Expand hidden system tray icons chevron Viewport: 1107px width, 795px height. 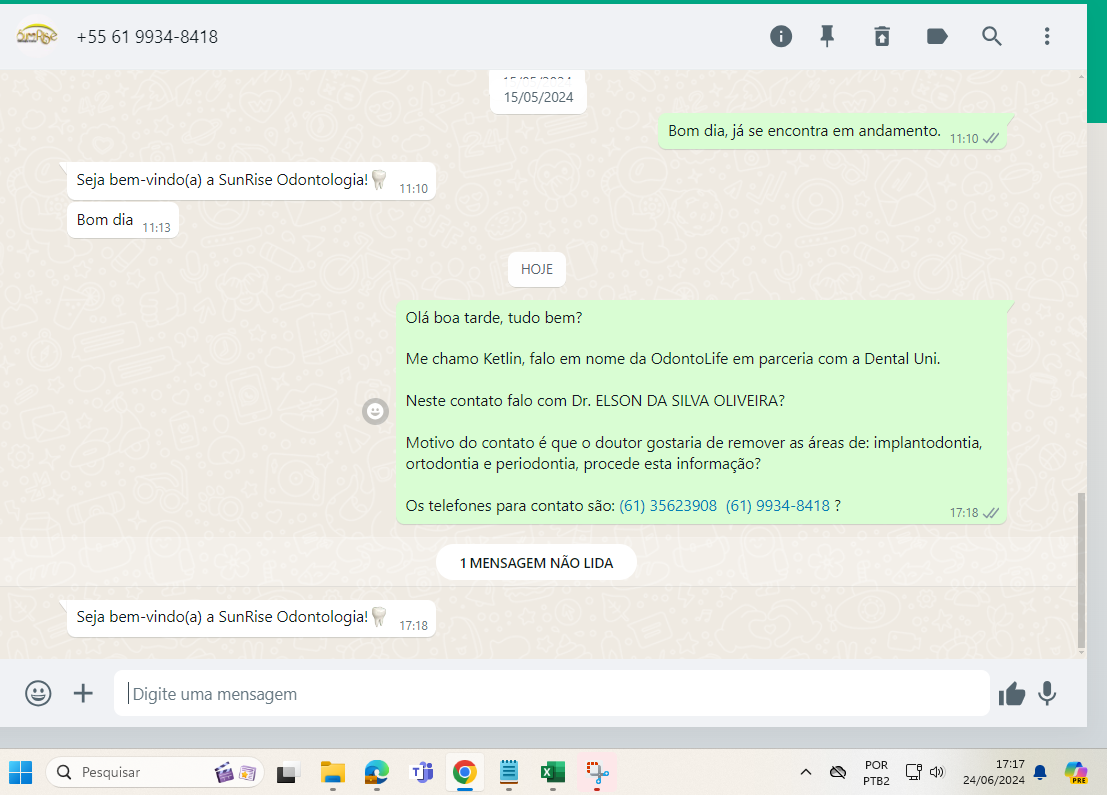coord(806,772)
